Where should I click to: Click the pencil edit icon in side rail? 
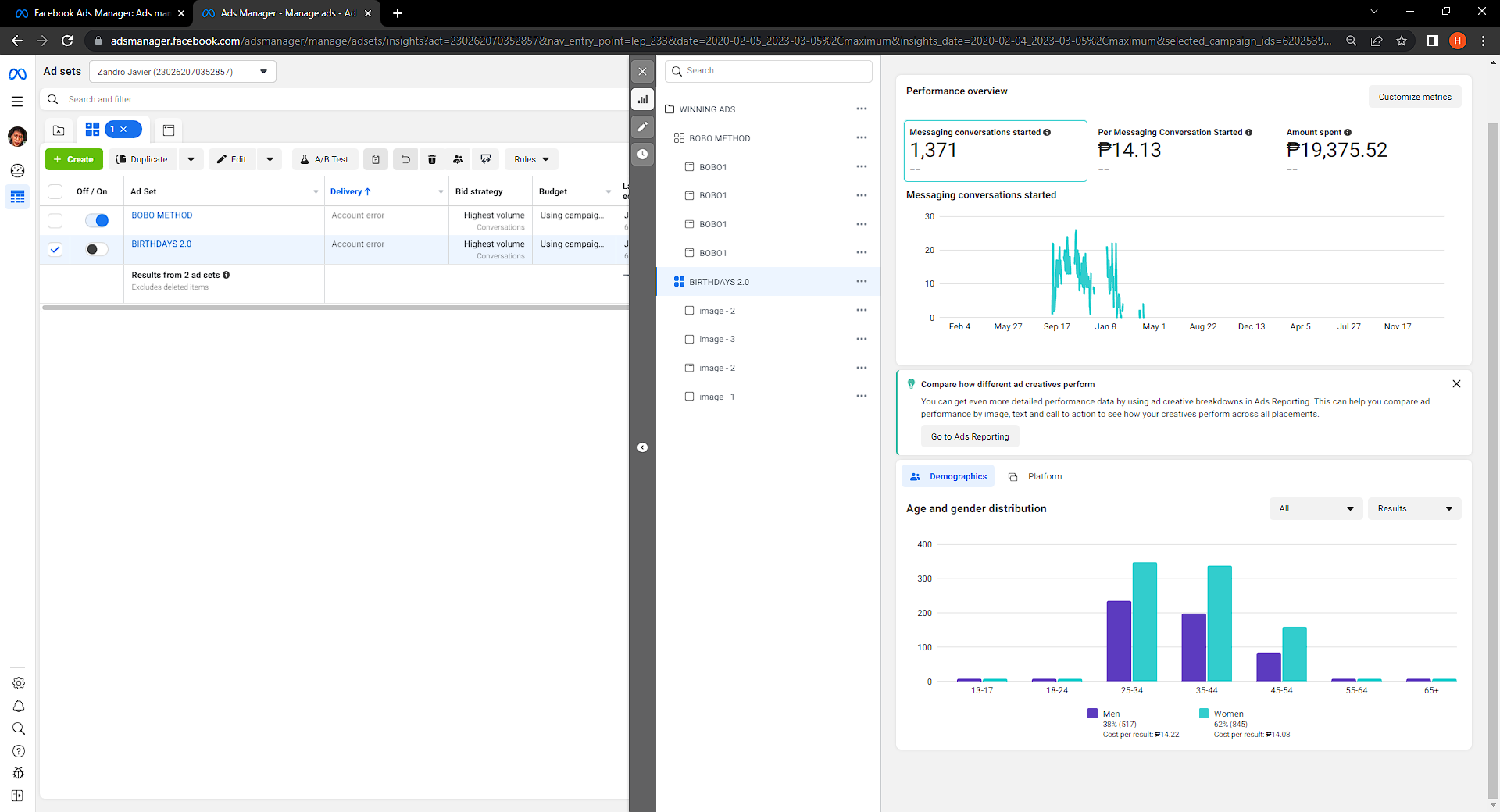pyautogui.click(x=642, y=126)
